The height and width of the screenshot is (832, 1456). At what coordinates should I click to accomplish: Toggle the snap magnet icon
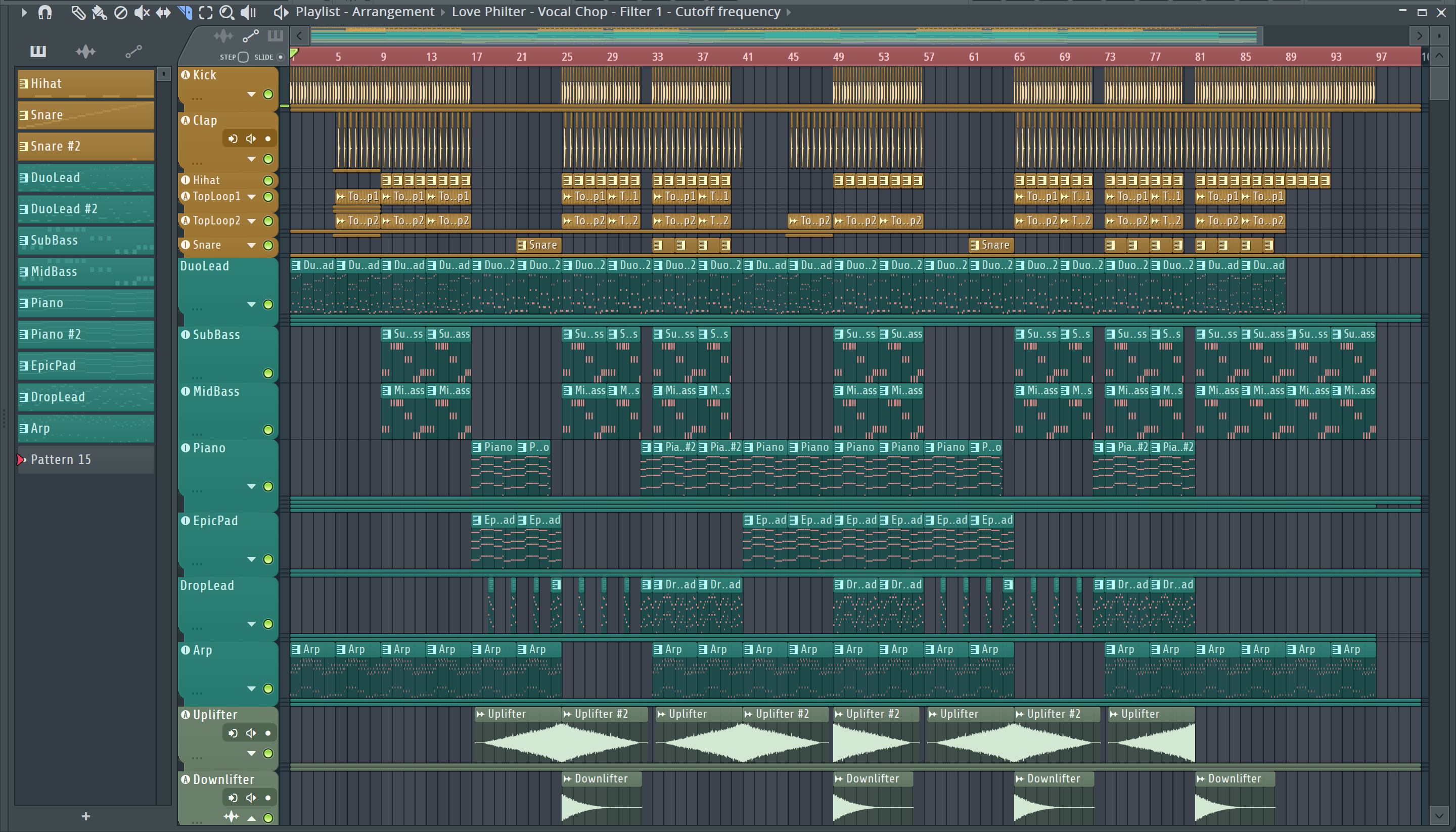[x=45, y=12]
